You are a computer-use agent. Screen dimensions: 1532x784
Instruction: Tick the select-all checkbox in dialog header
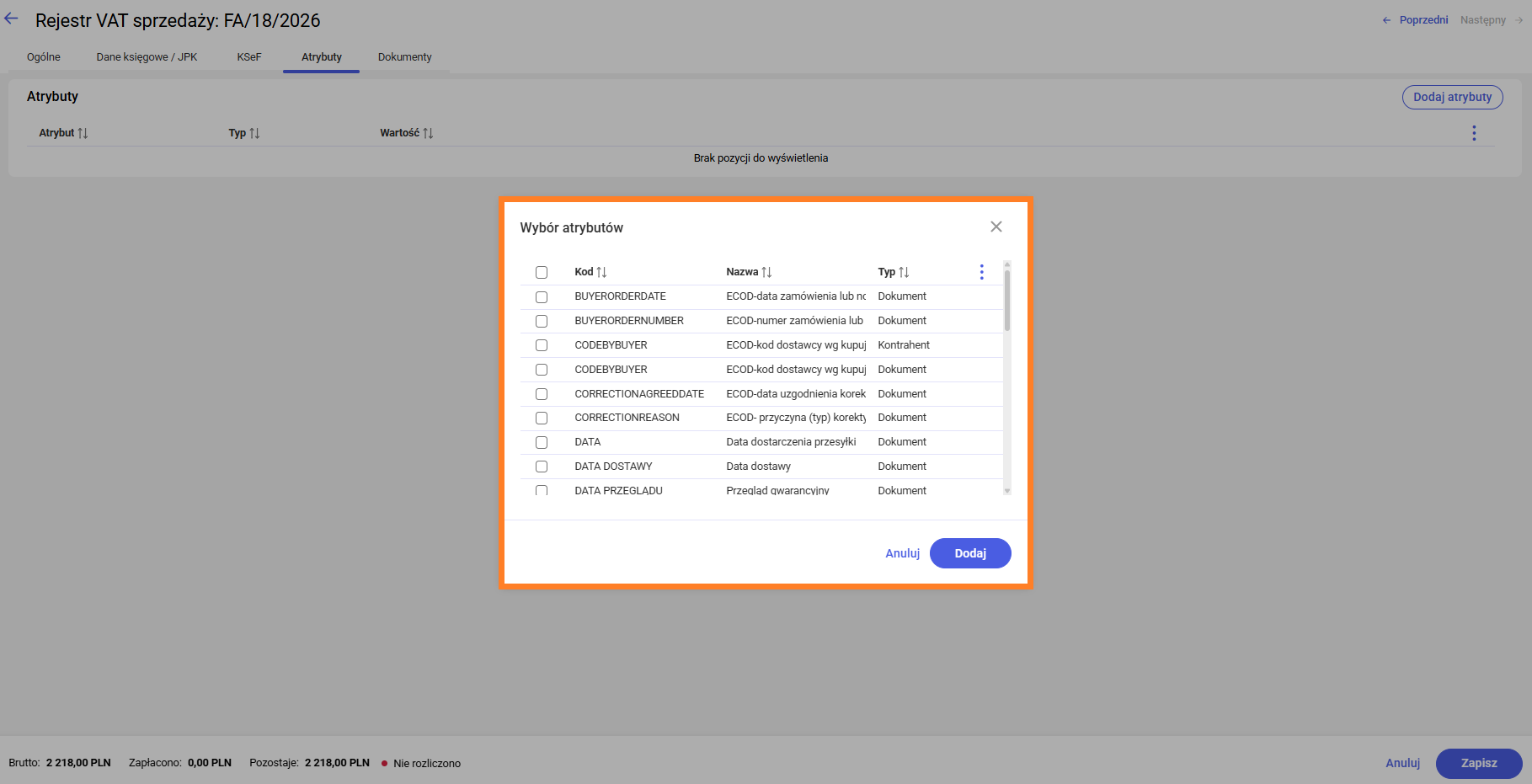(542, 272)
